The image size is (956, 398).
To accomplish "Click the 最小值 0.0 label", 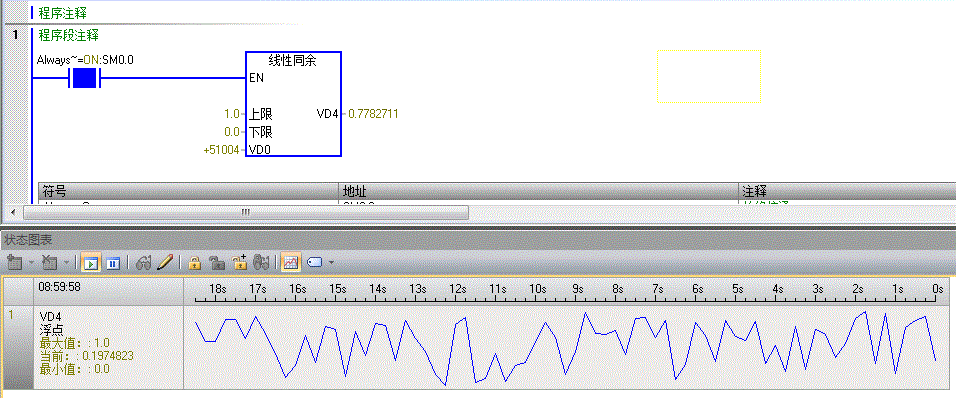I will (x=74, y=369).
